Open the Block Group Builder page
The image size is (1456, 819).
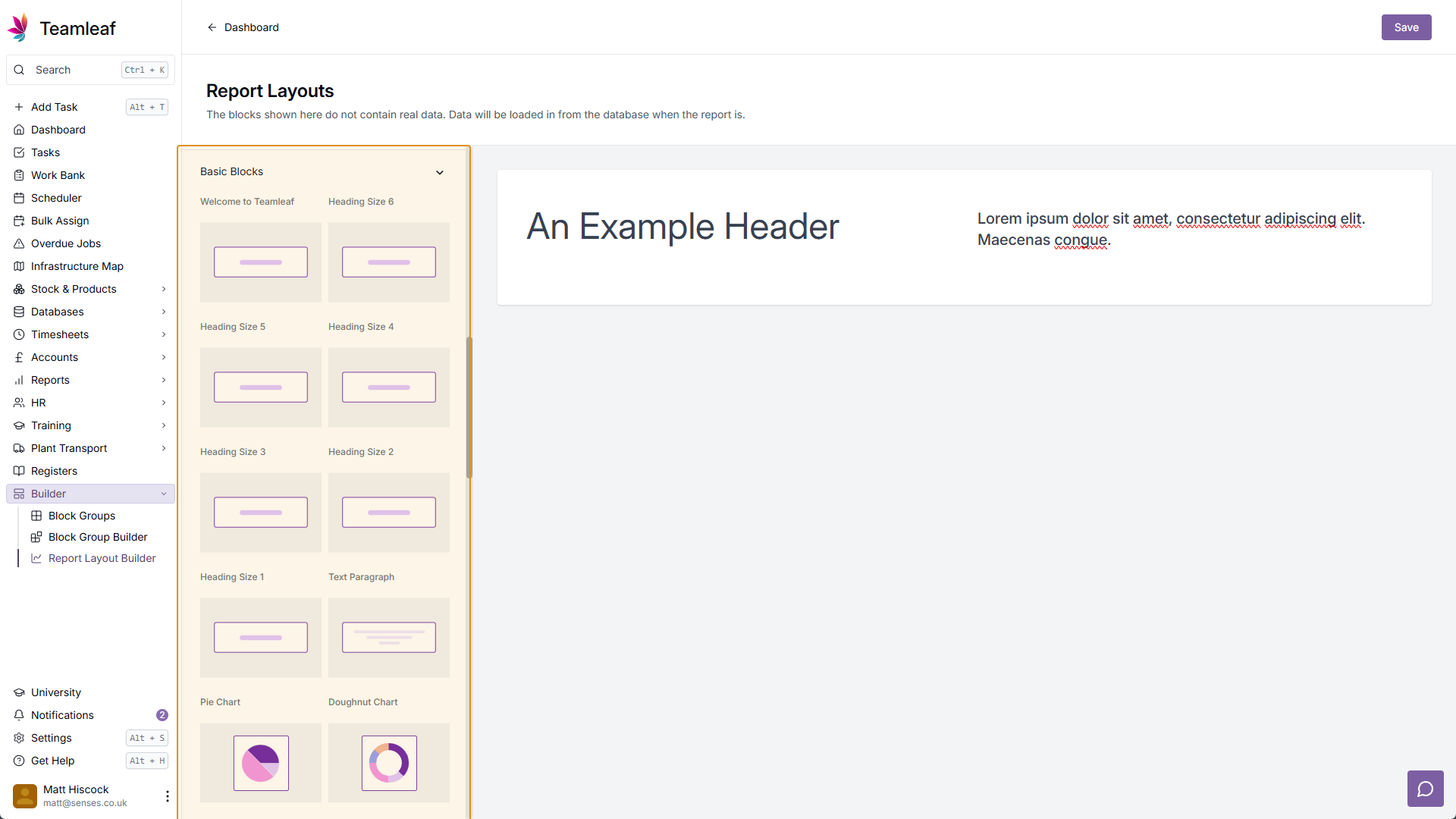tap(97, 537)
